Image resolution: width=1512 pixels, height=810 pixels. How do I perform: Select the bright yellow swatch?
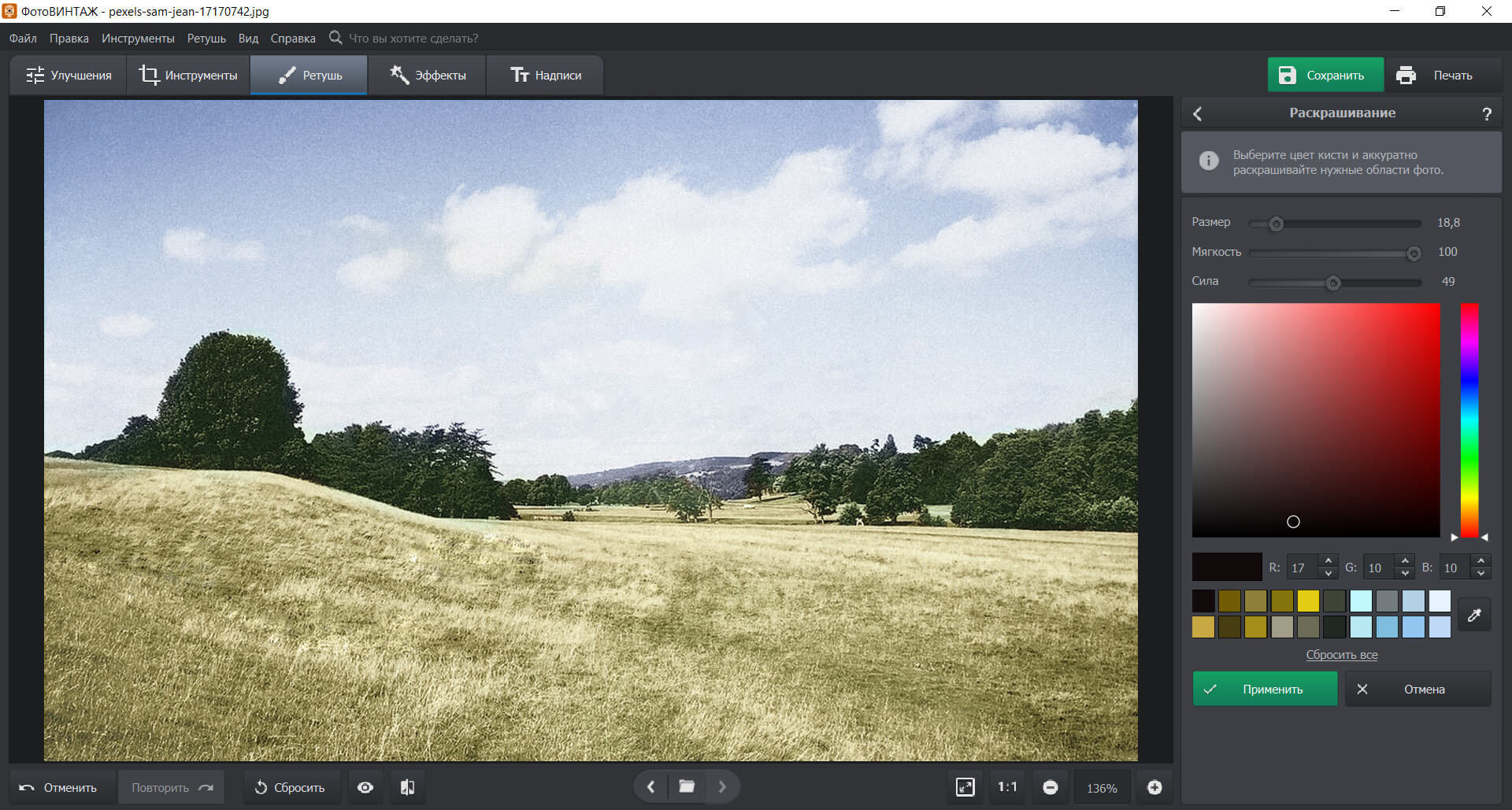coord(1308,601)
